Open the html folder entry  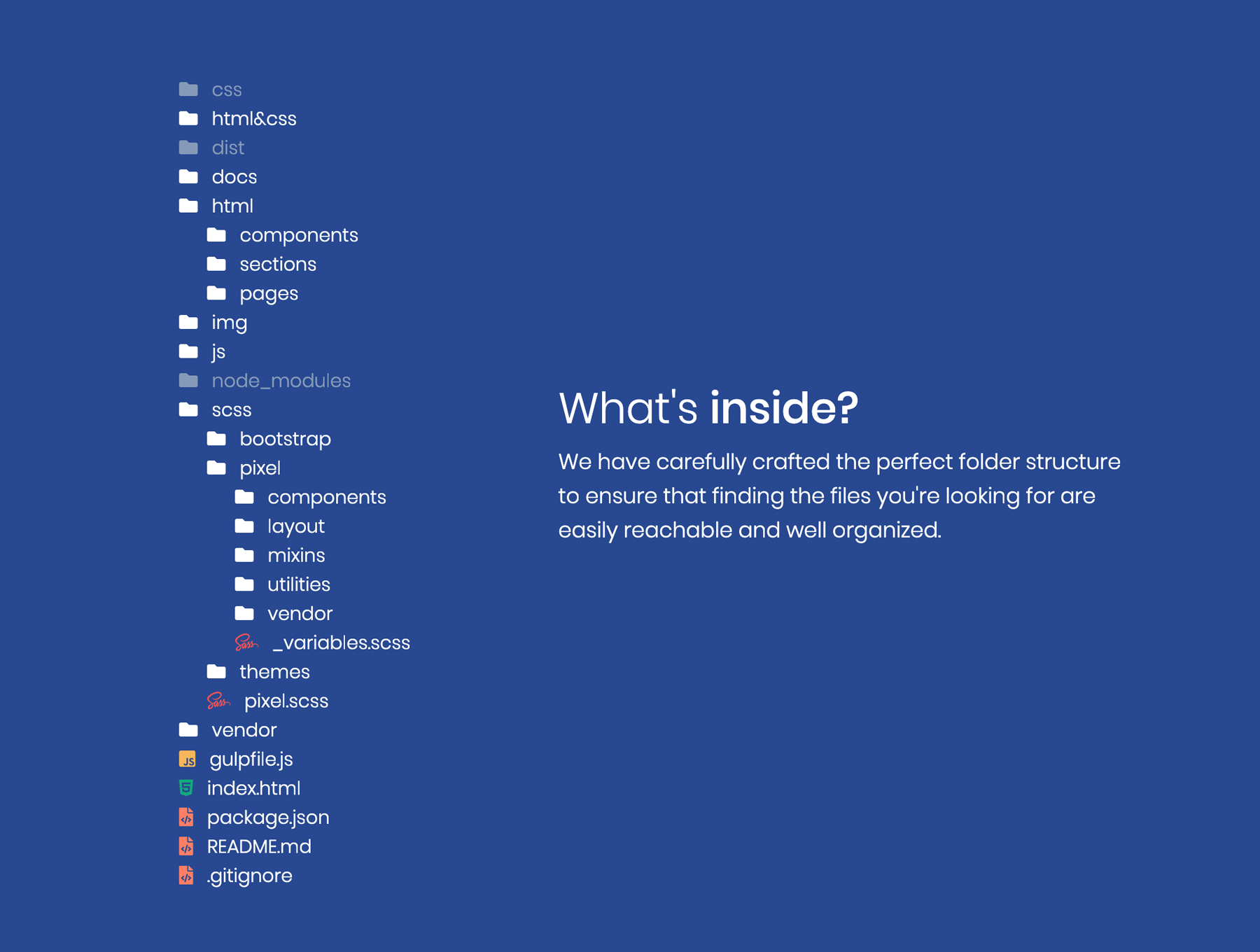coord(232,206)
